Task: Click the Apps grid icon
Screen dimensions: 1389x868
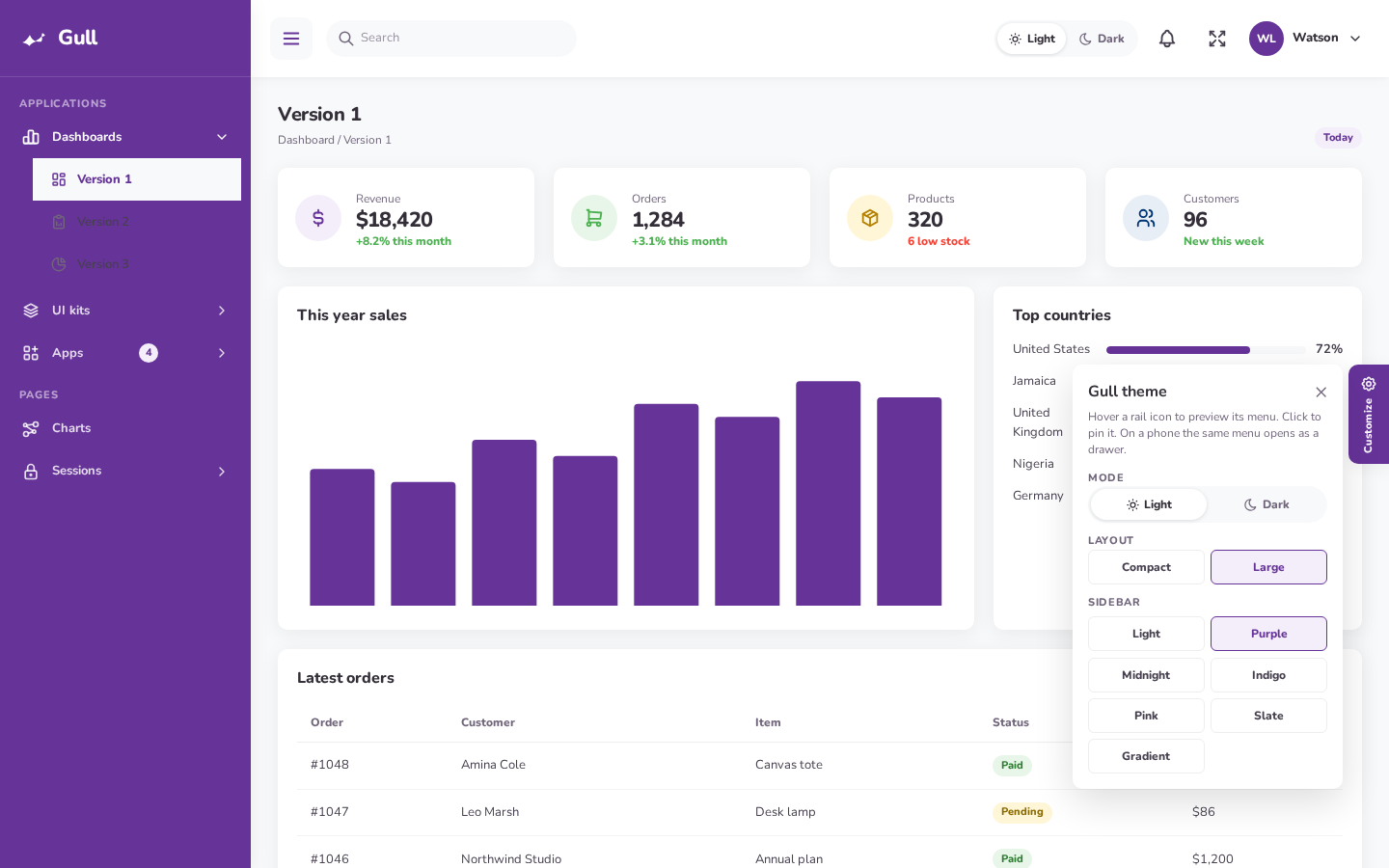Action: point(31,353)
